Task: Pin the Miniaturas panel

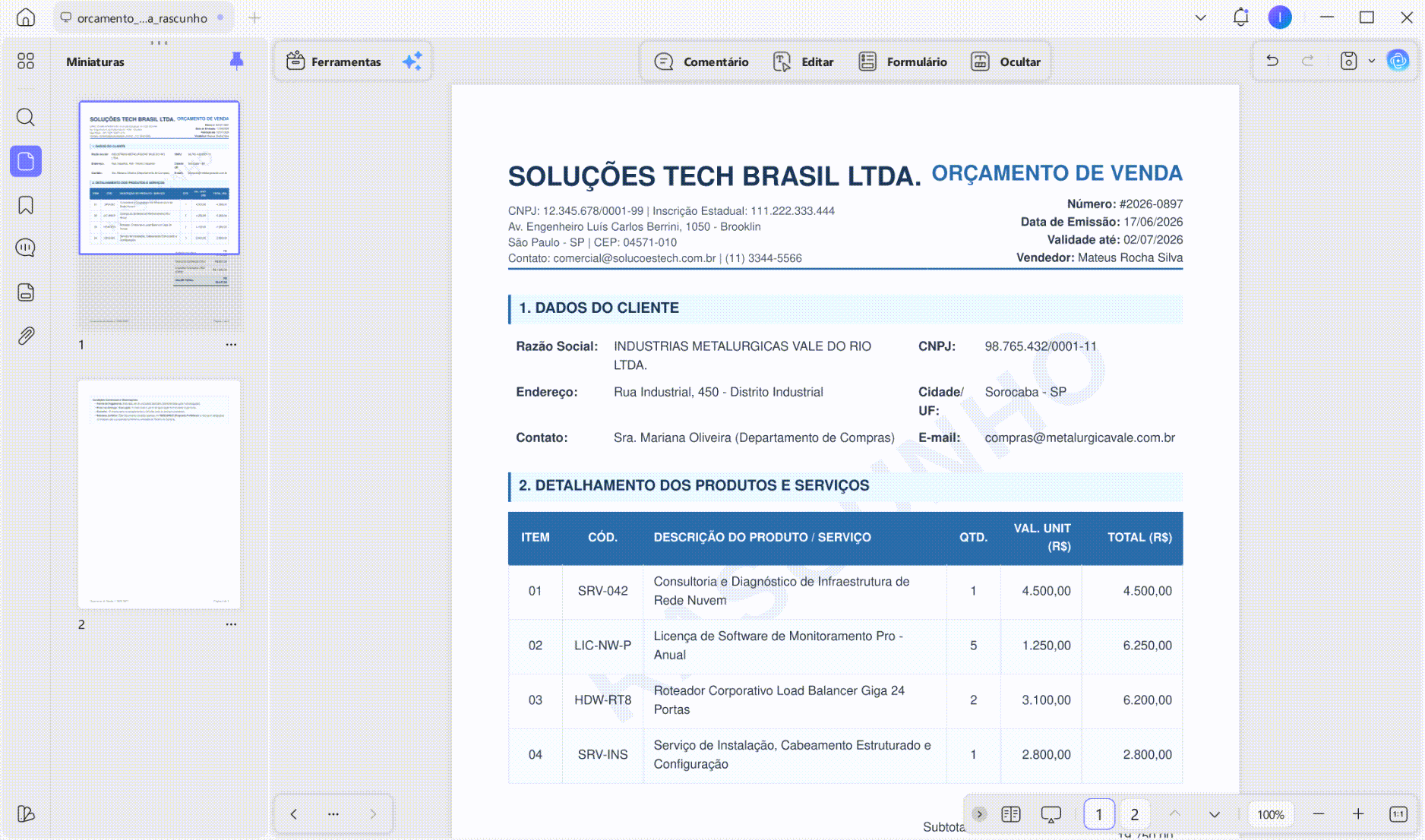Action: tap(237, 61)
